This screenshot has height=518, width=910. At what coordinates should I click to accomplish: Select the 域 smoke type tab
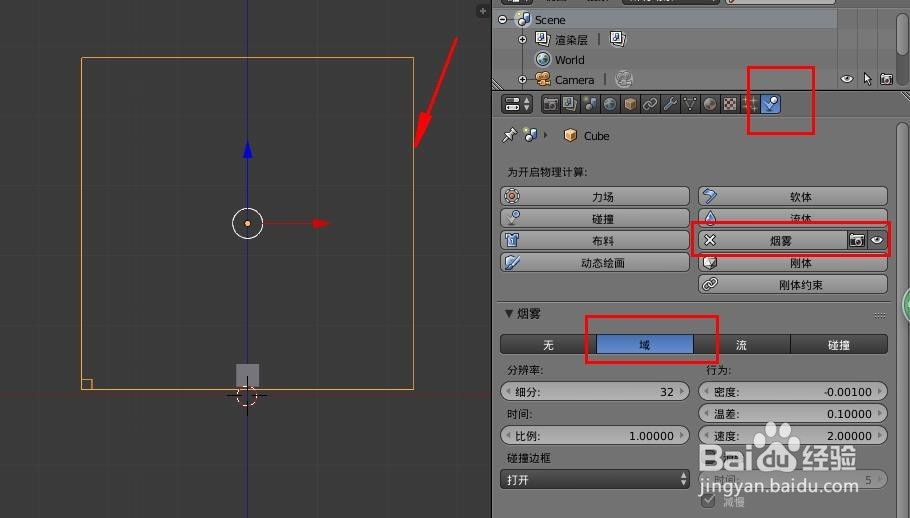click(645, 345)
